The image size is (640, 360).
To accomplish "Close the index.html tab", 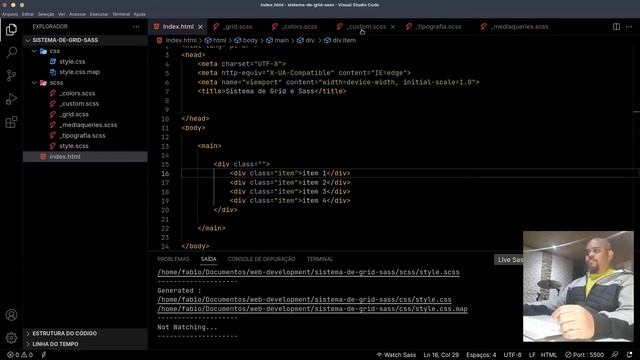I will pyautogui.click(x=200, y=27).
